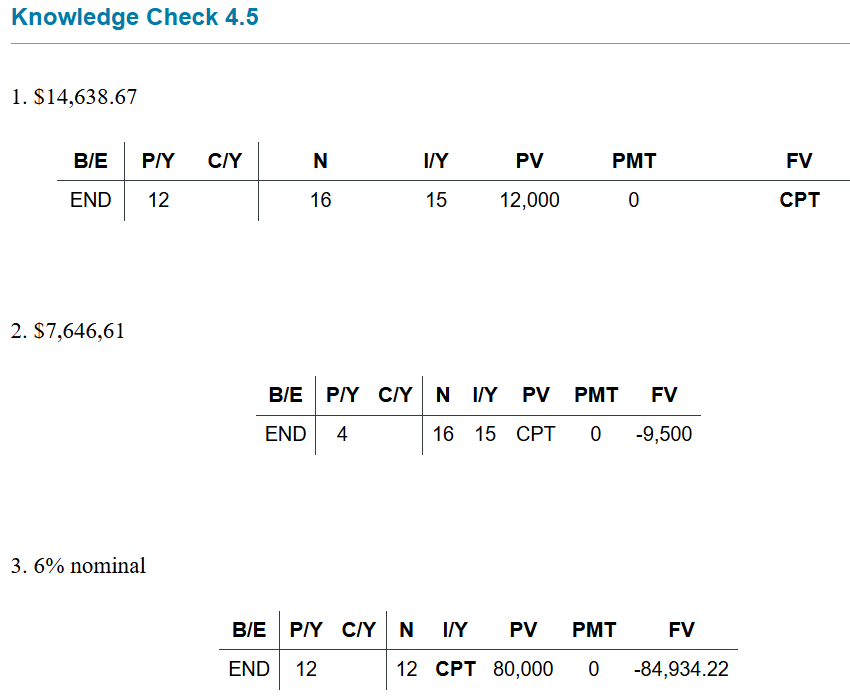Click the Knowledge Check 4.5 heading
This screenshot has height=697, width=850.
[135, 17]
